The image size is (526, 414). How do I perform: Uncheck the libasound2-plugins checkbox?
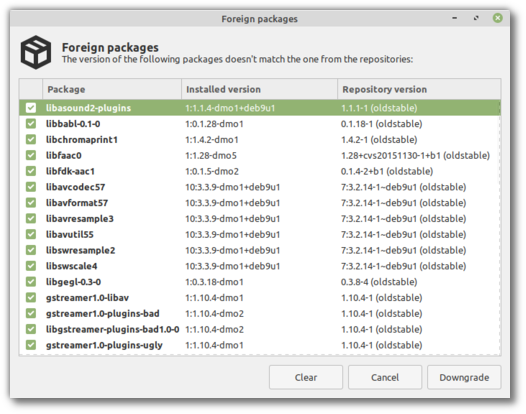point(31,108)
